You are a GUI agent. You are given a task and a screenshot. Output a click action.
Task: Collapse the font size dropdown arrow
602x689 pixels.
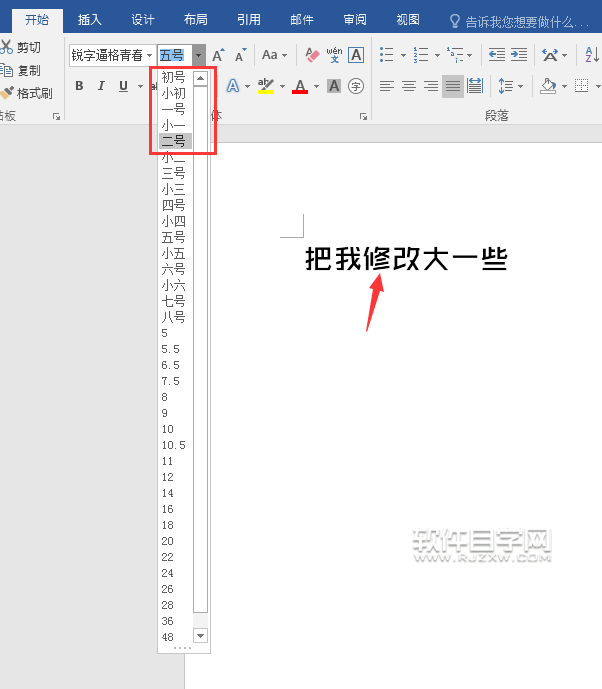(199, 55)
